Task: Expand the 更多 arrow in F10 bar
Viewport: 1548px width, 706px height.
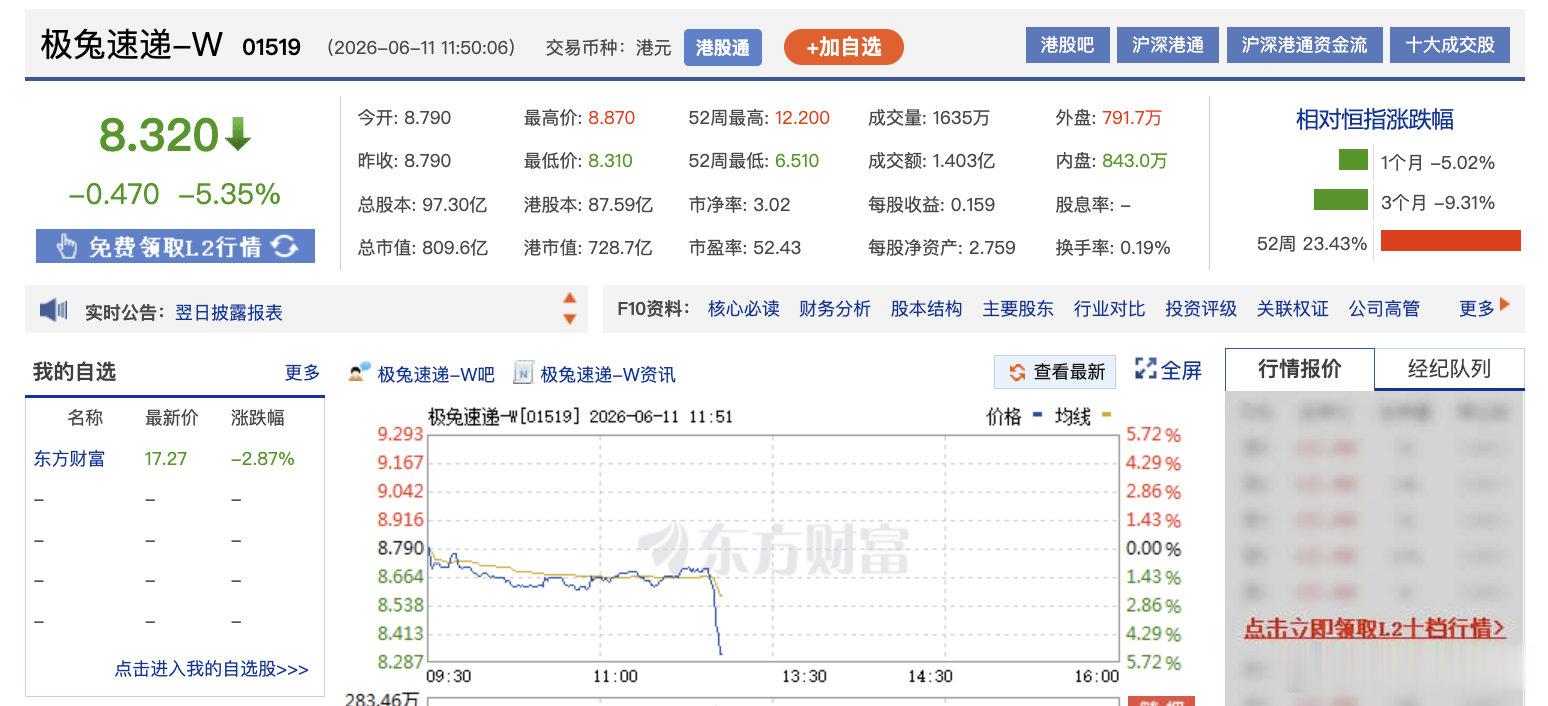Action: pyautogui.click(x=1505, y=305)
